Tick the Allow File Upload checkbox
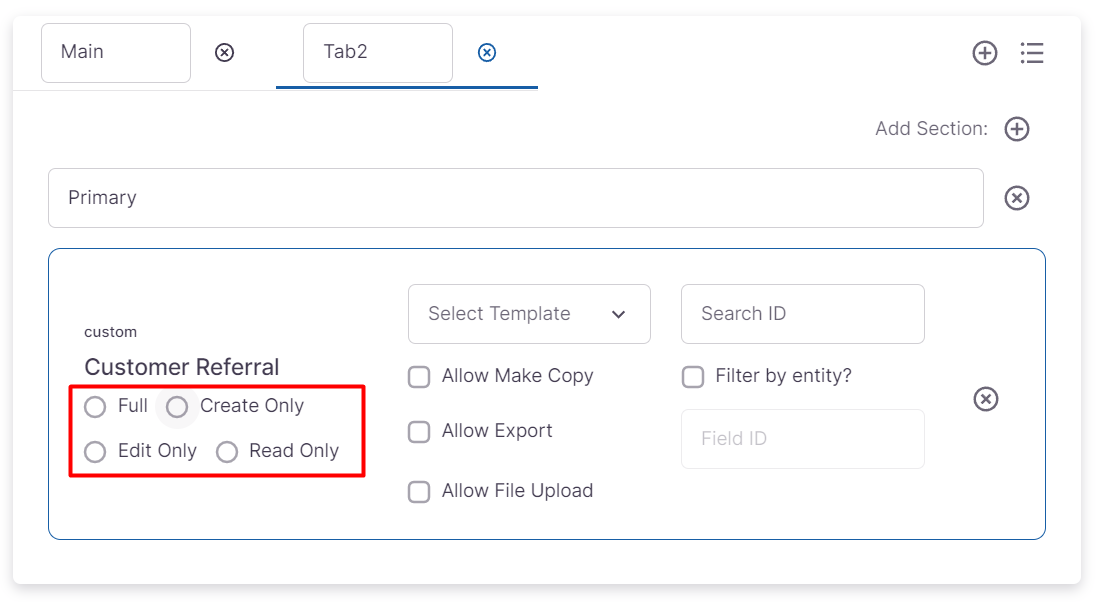Image resolution: width=1105 pixels, height=602 pixels. pos(420,492)
